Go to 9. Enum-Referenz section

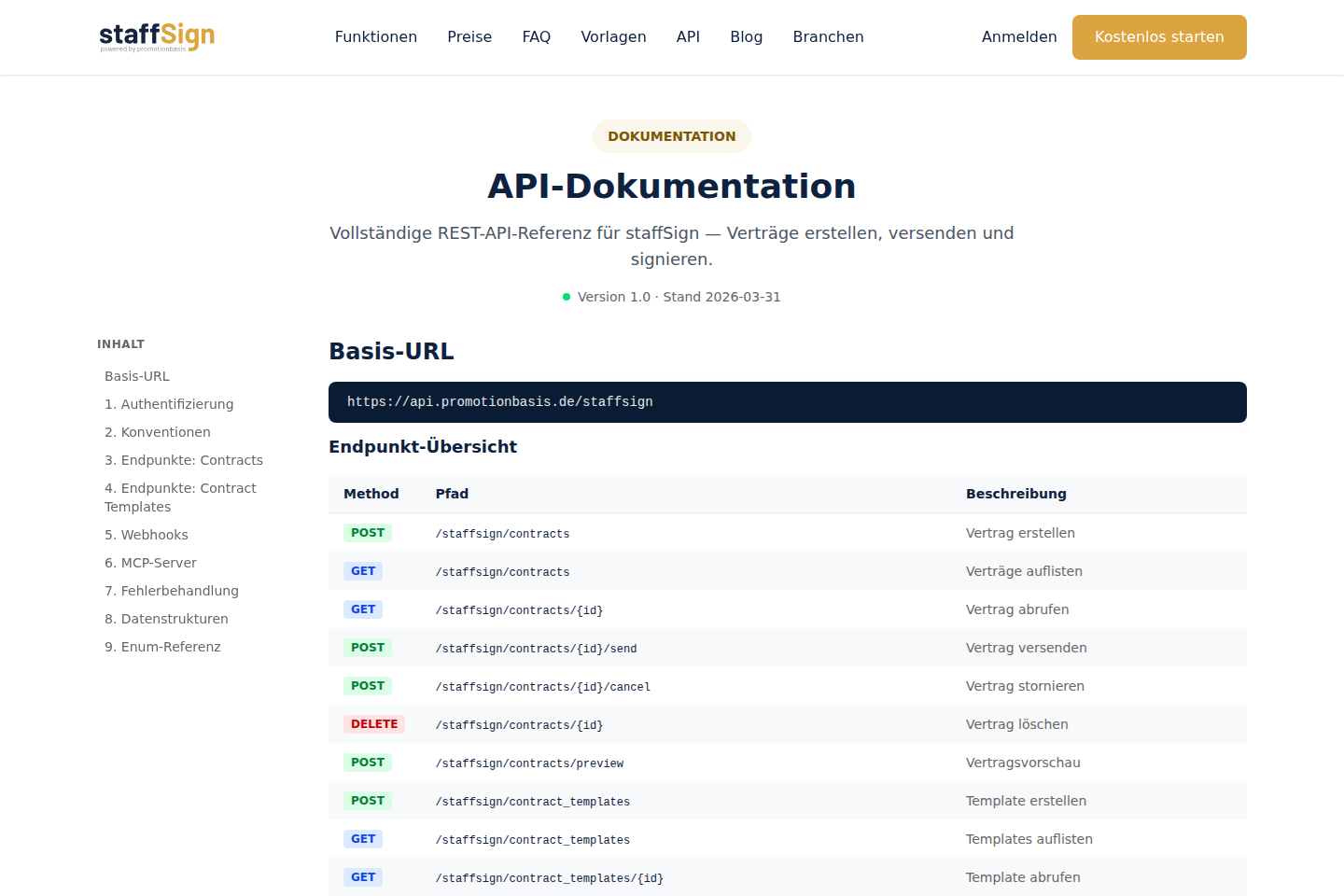tap(162, 647)
